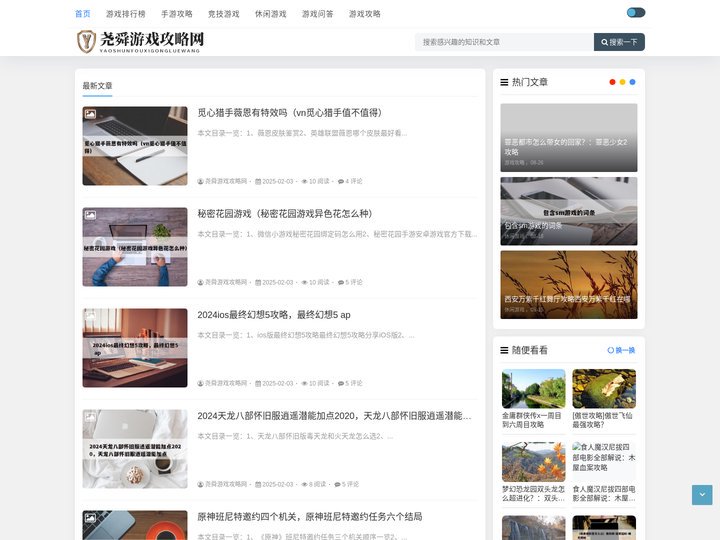Click the image badge icon on 秘密花园 thumbnail

click(90, 214)
